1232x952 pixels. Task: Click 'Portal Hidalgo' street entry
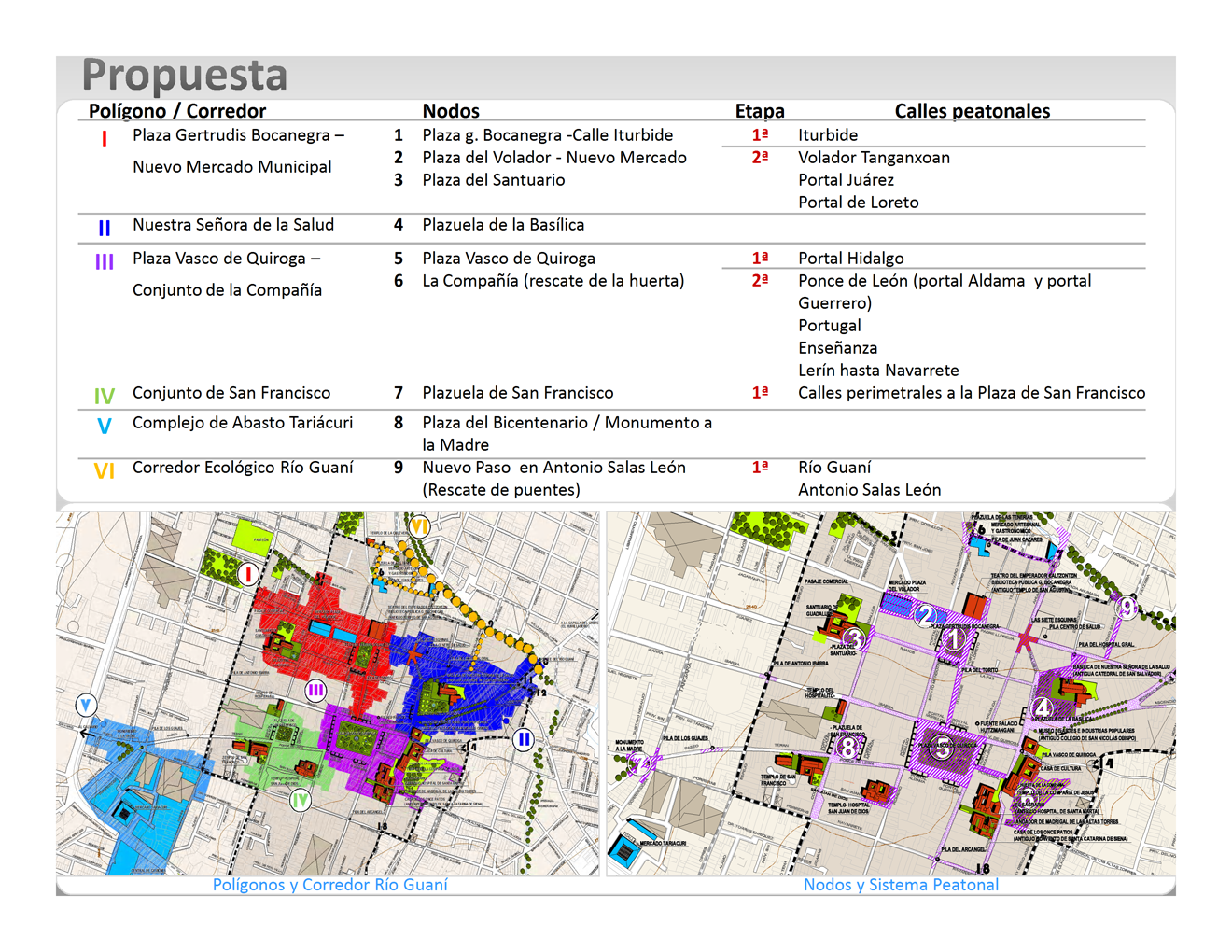click(x=851, y=258)
